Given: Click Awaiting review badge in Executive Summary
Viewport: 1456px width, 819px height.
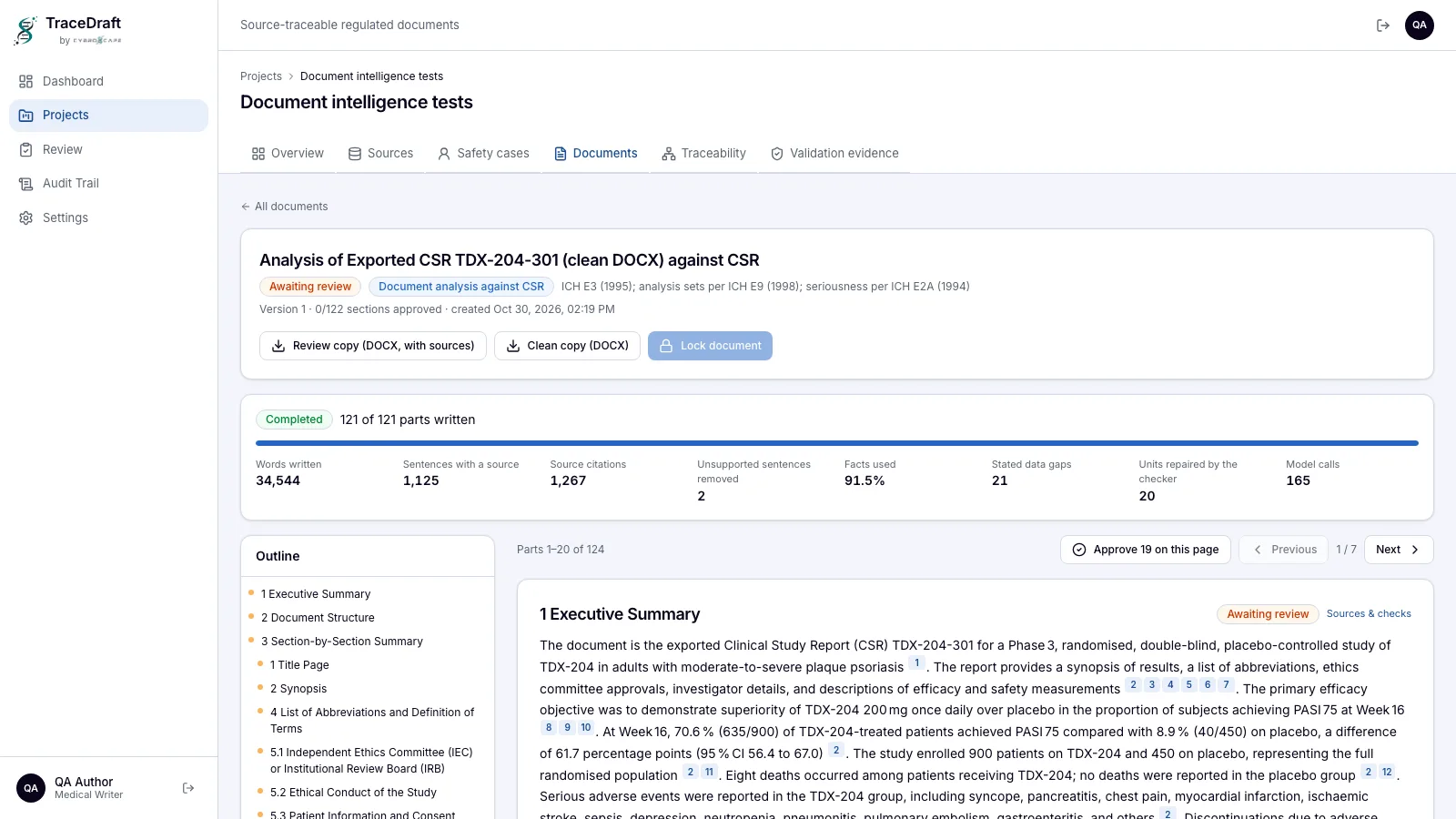Looking at the screenshot, I should (x=1268, y=614).
